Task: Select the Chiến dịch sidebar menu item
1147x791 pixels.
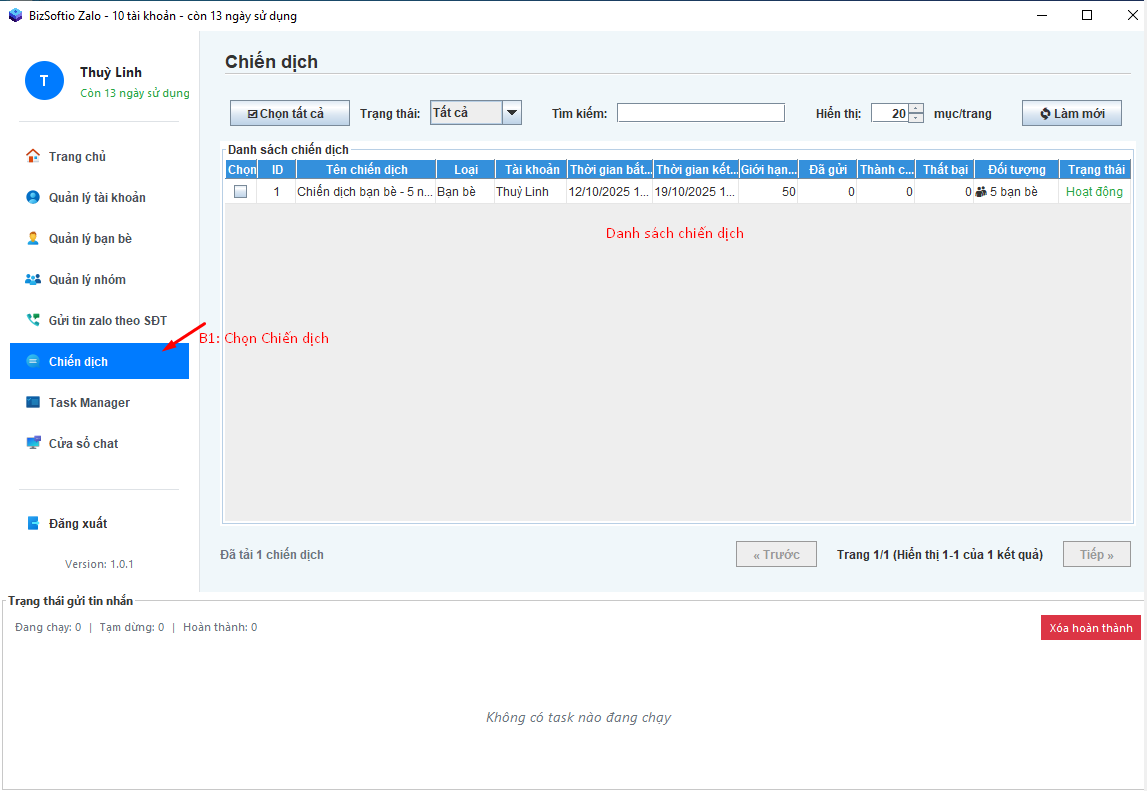Action: point(99,361)
